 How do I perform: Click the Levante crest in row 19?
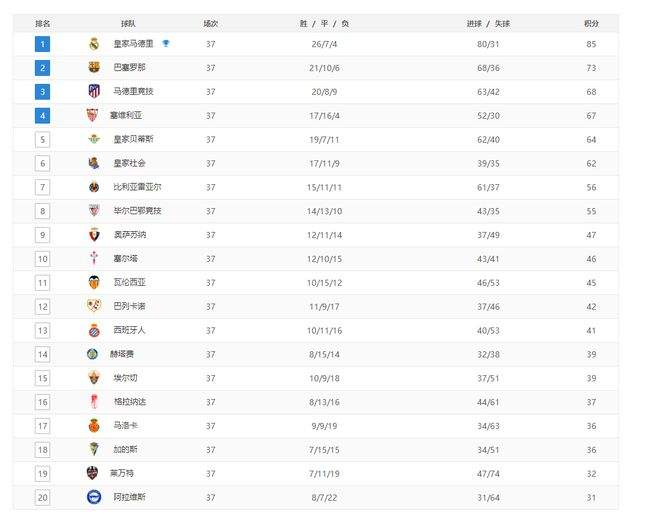(92, 473)
